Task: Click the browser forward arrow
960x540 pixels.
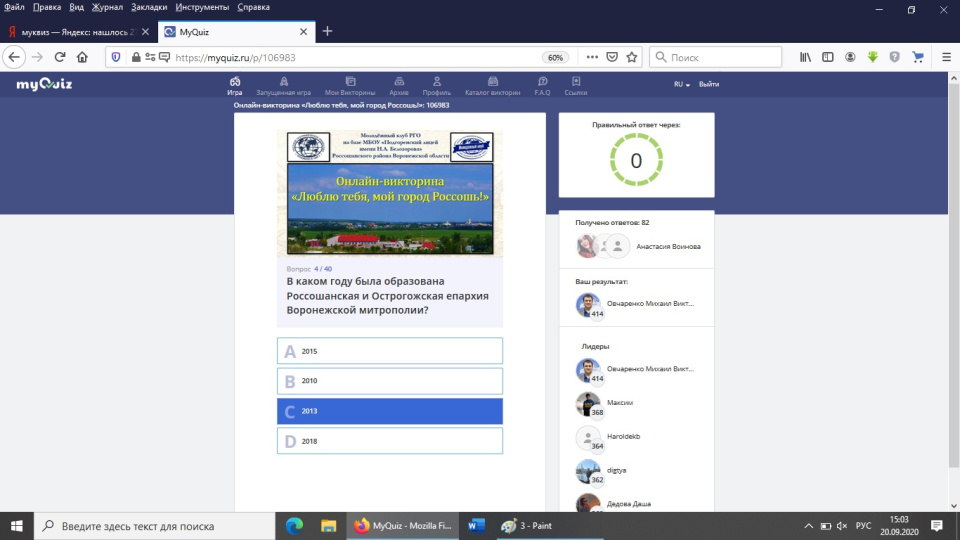Action: click(37, 57)
